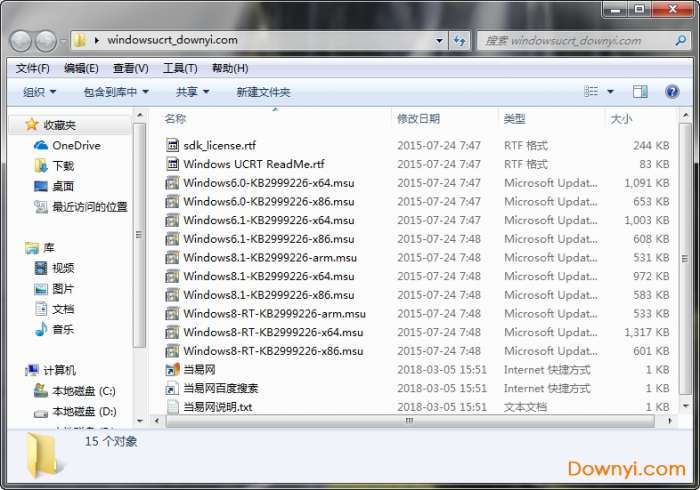Click the horizontal scrollbar's right arrow
The height and width of the screenshot is (490, 700).
[669, 420]
